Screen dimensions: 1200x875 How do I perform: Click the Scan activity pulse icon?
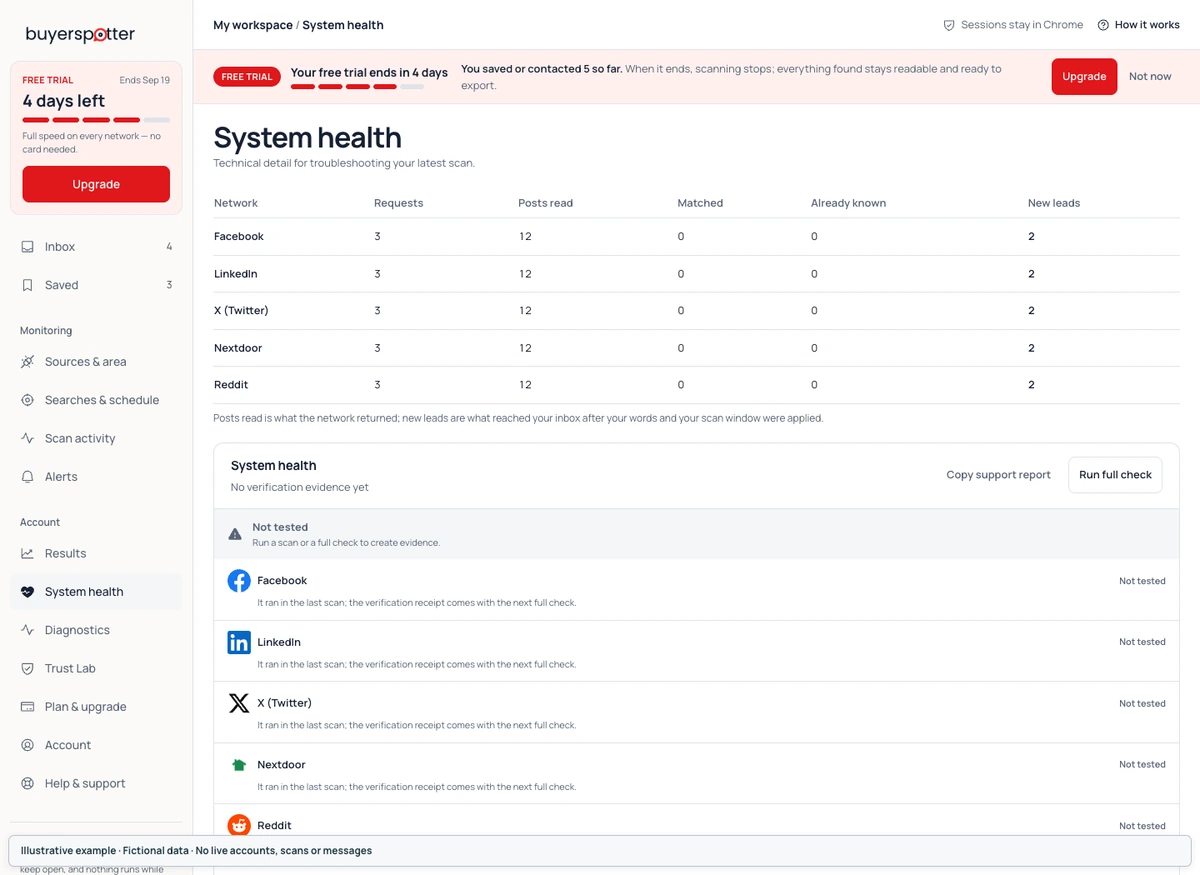pos(28,438)
